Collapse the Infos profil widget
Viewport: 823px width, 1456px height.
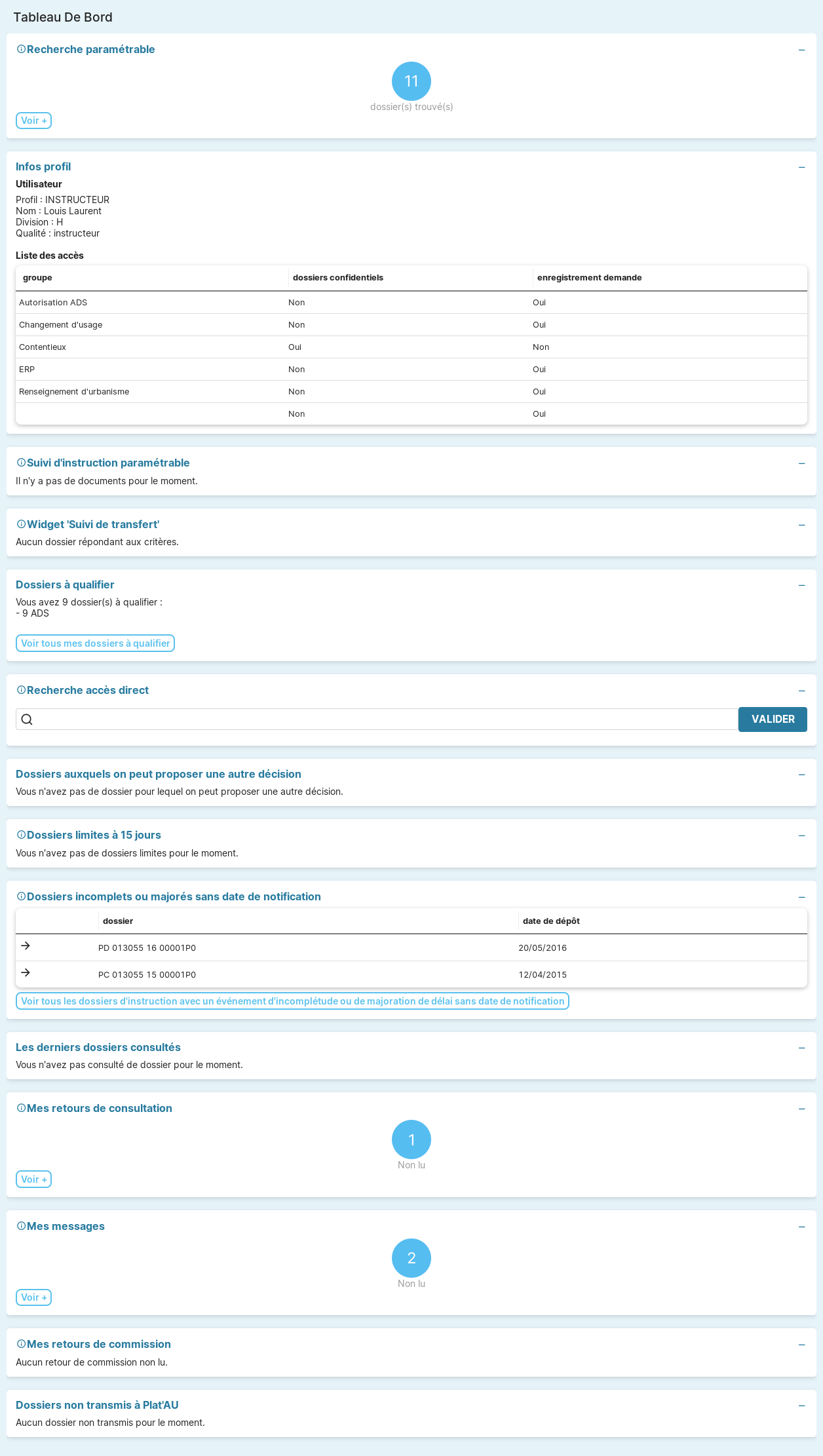(x=801, y=167)
